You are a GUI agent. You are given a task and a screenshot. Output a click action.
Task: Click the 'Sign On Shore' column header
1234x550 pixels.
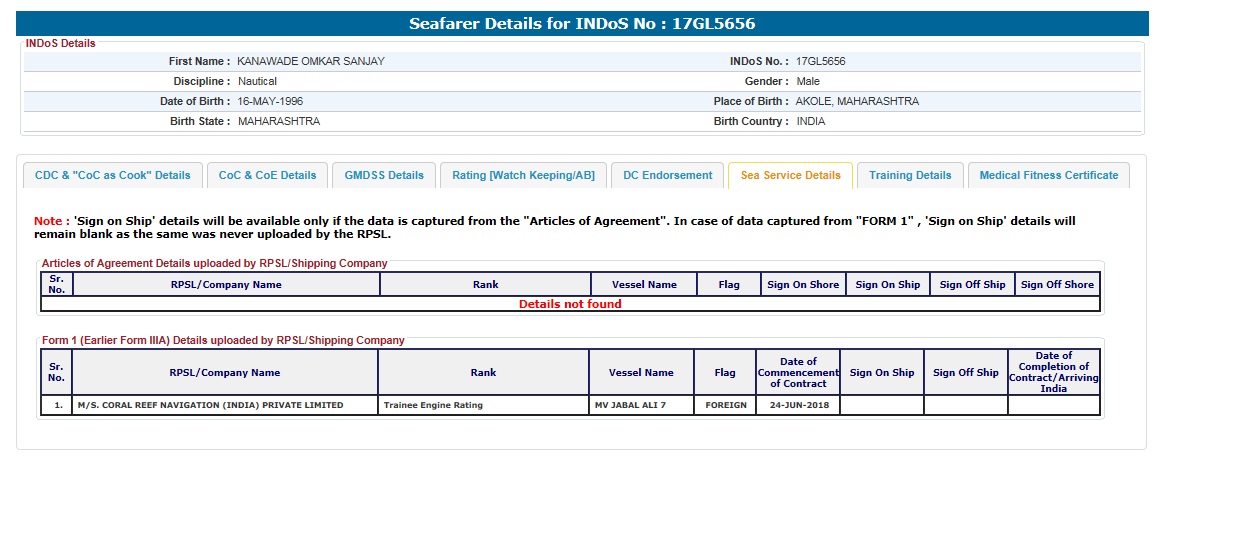tap(803, 285)
